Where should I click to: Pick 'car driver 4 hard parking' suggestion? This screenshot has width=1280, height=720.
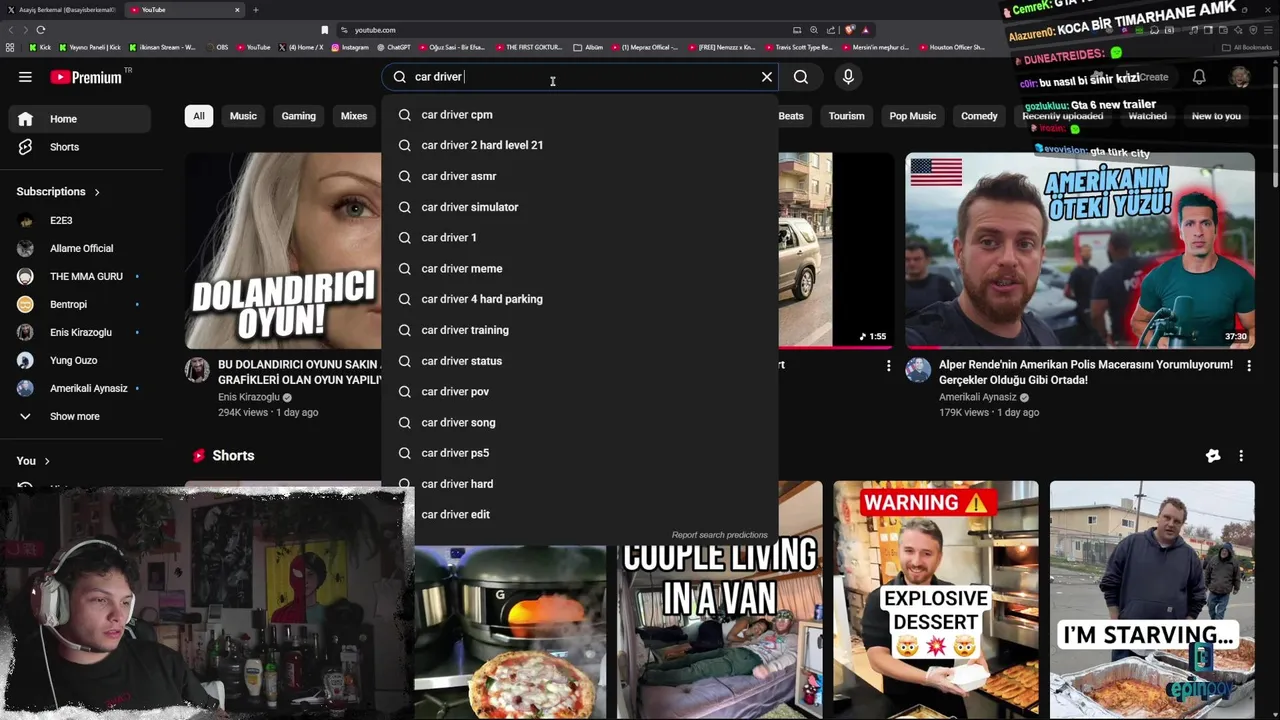[x=580, y=299]
